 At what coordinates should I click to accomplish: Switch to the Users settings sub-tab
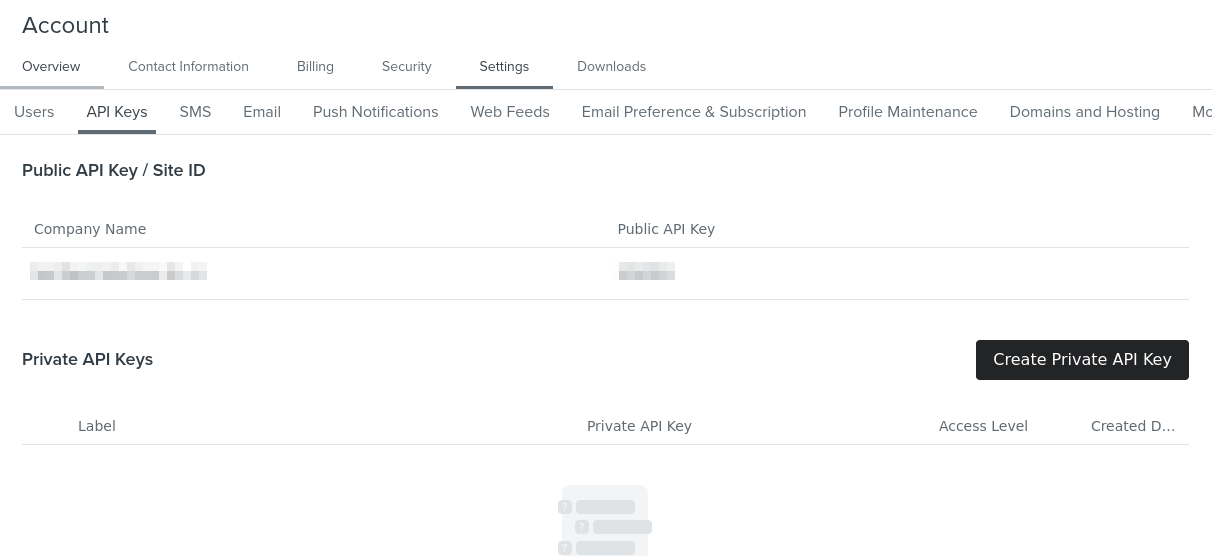tap(34, 112)
